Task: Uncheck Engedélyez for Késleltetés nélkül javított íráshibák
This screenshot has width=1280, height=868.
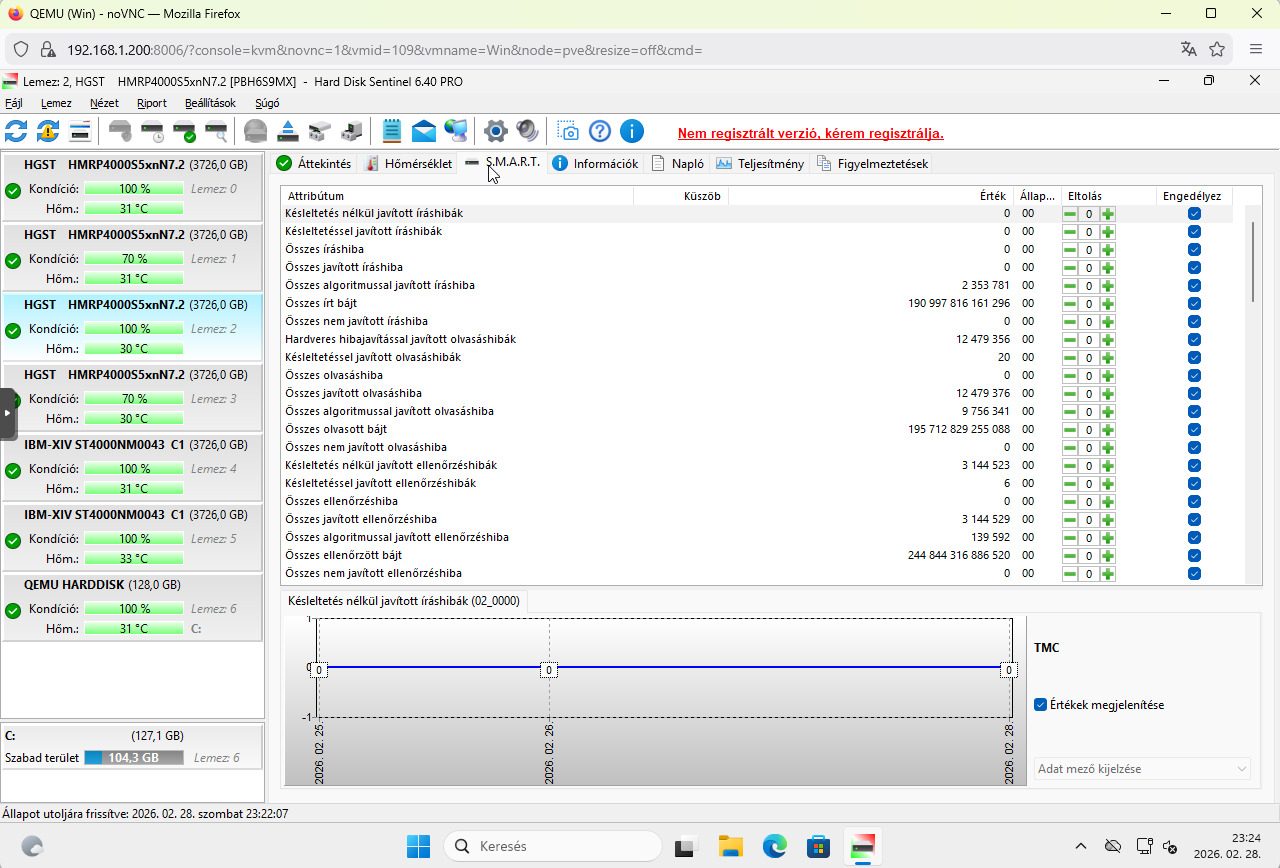Action: [x=1194, y=214]
